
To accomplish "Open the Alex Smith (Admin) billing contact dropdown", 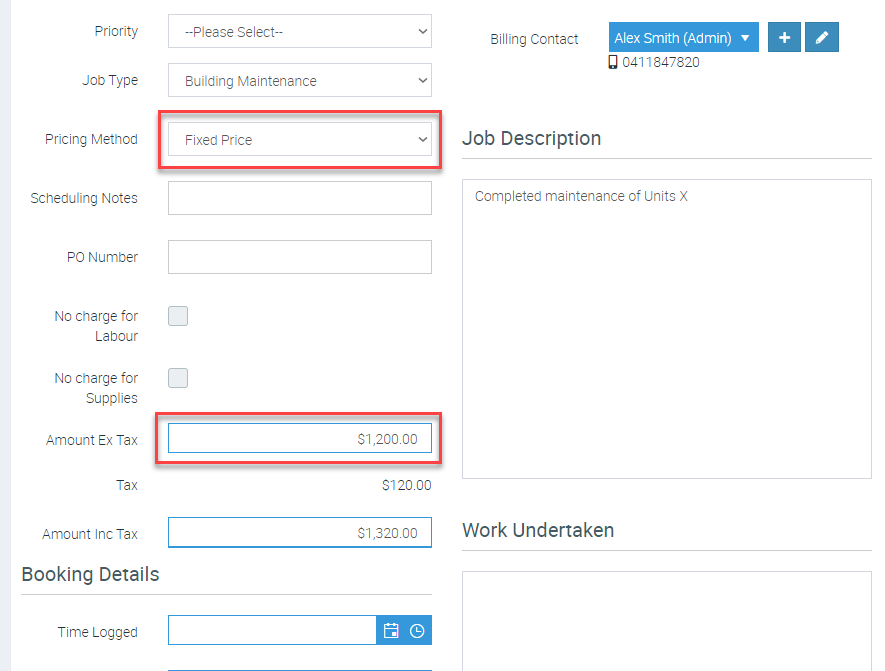I will coord(683,38).
